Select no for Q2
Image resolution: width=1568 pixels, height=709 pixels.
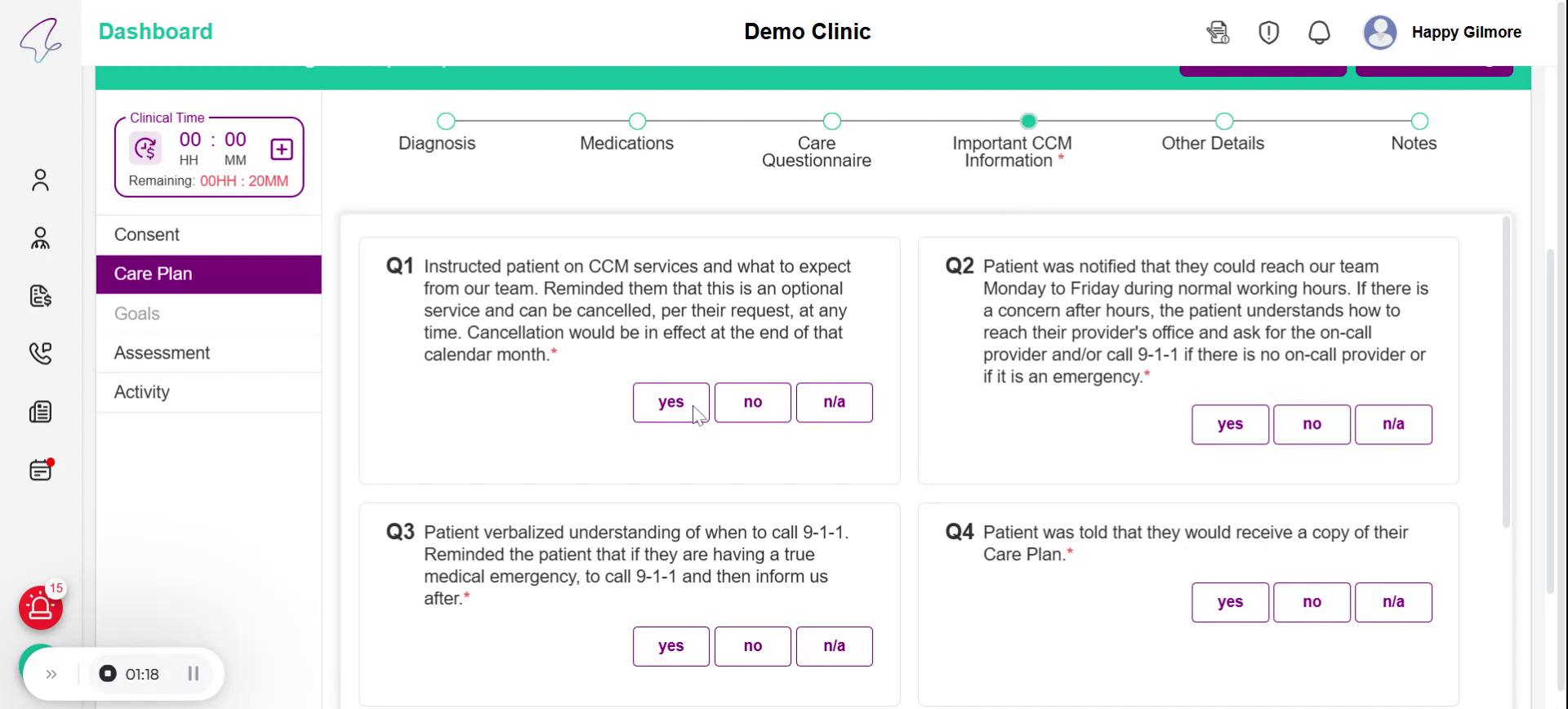[1312, 425]
